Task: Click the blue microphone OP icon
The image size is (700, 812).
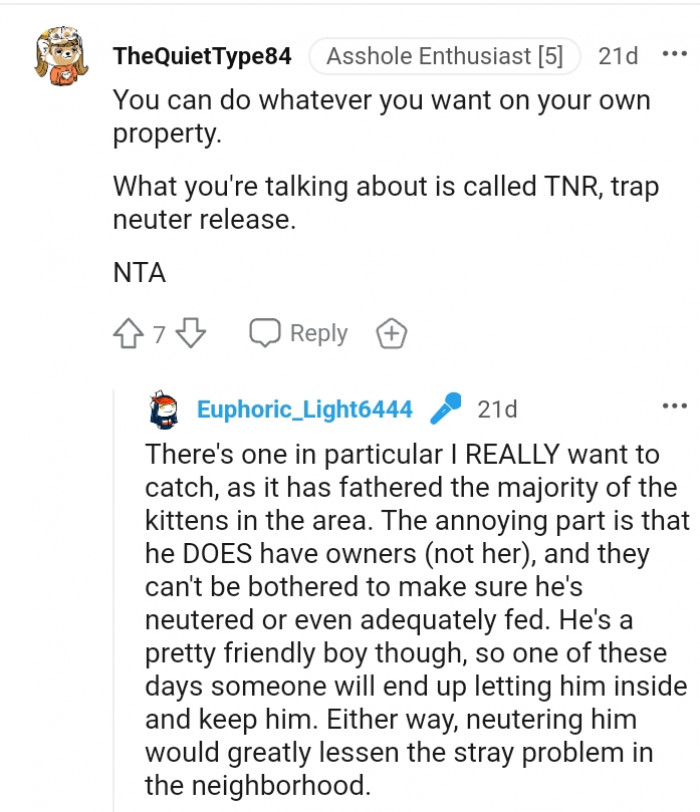Action: tap(446, 409)
